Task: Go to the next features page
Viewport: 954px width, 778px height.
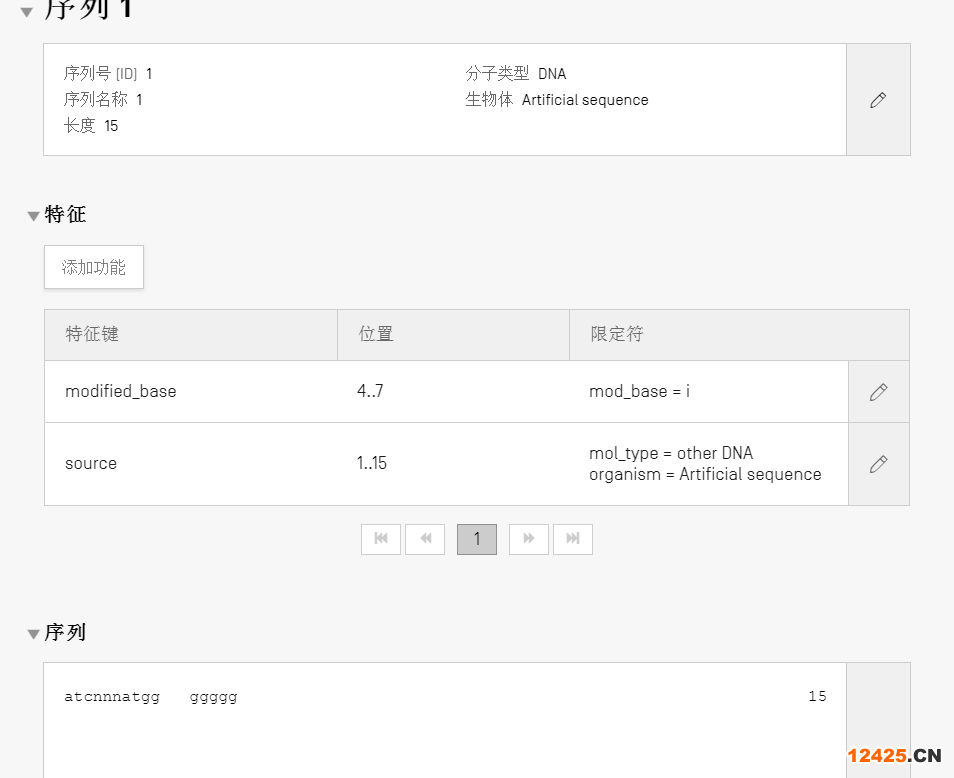Action: [529, 539]
